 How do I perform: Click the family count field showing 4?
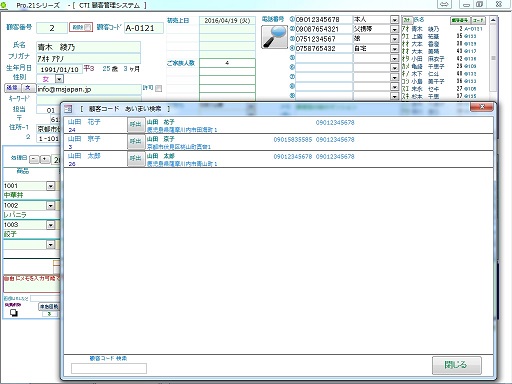pyautogui.click(x=227, y=63)
